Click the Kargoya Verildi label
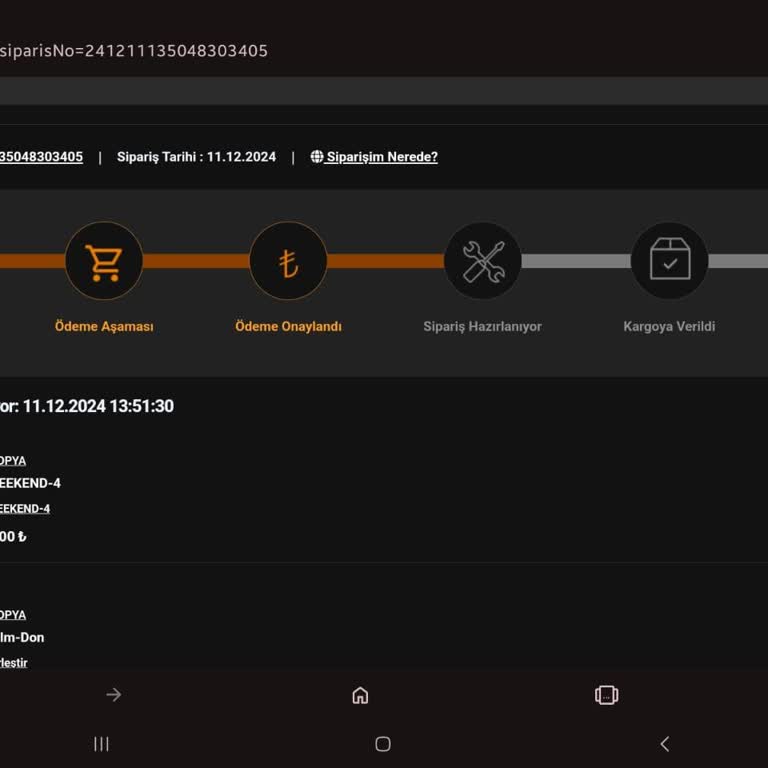 (x=669, y=326)
